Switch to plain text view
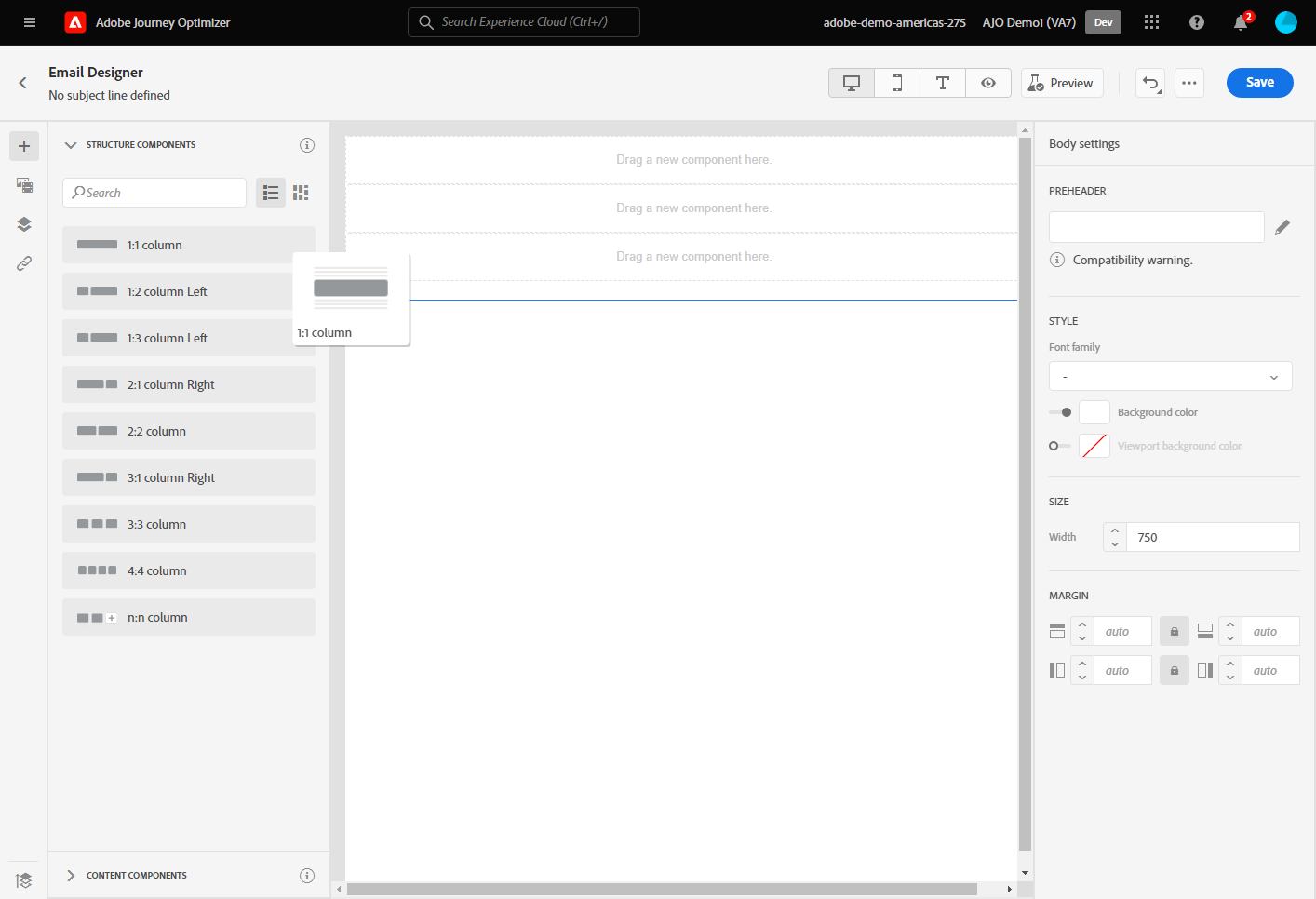The image size is (1316, 899). pyautogui.click(x=943, y=83)
